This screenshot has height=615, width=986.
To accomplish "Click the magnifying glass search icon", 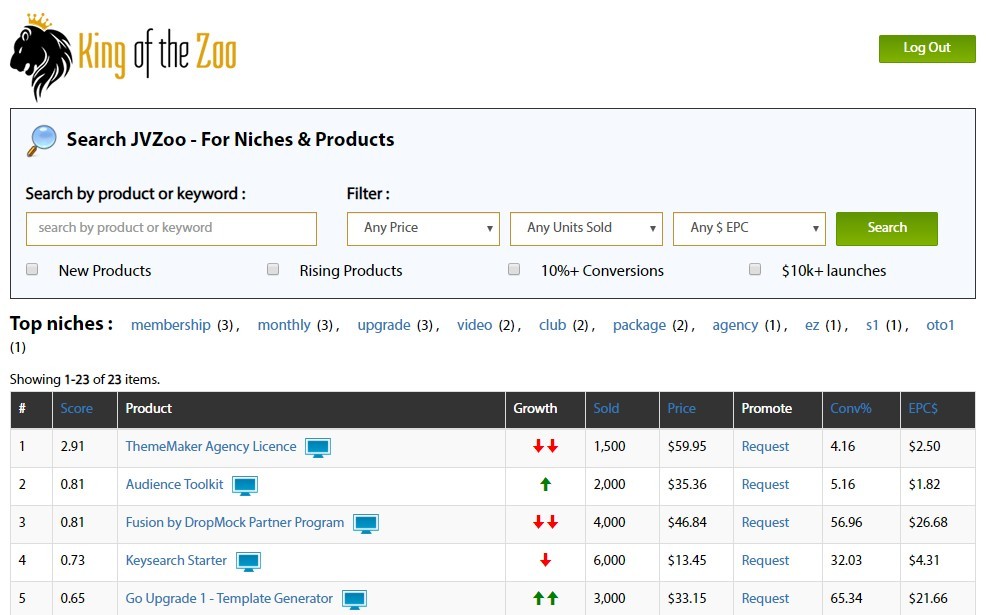I will (42, 141).
